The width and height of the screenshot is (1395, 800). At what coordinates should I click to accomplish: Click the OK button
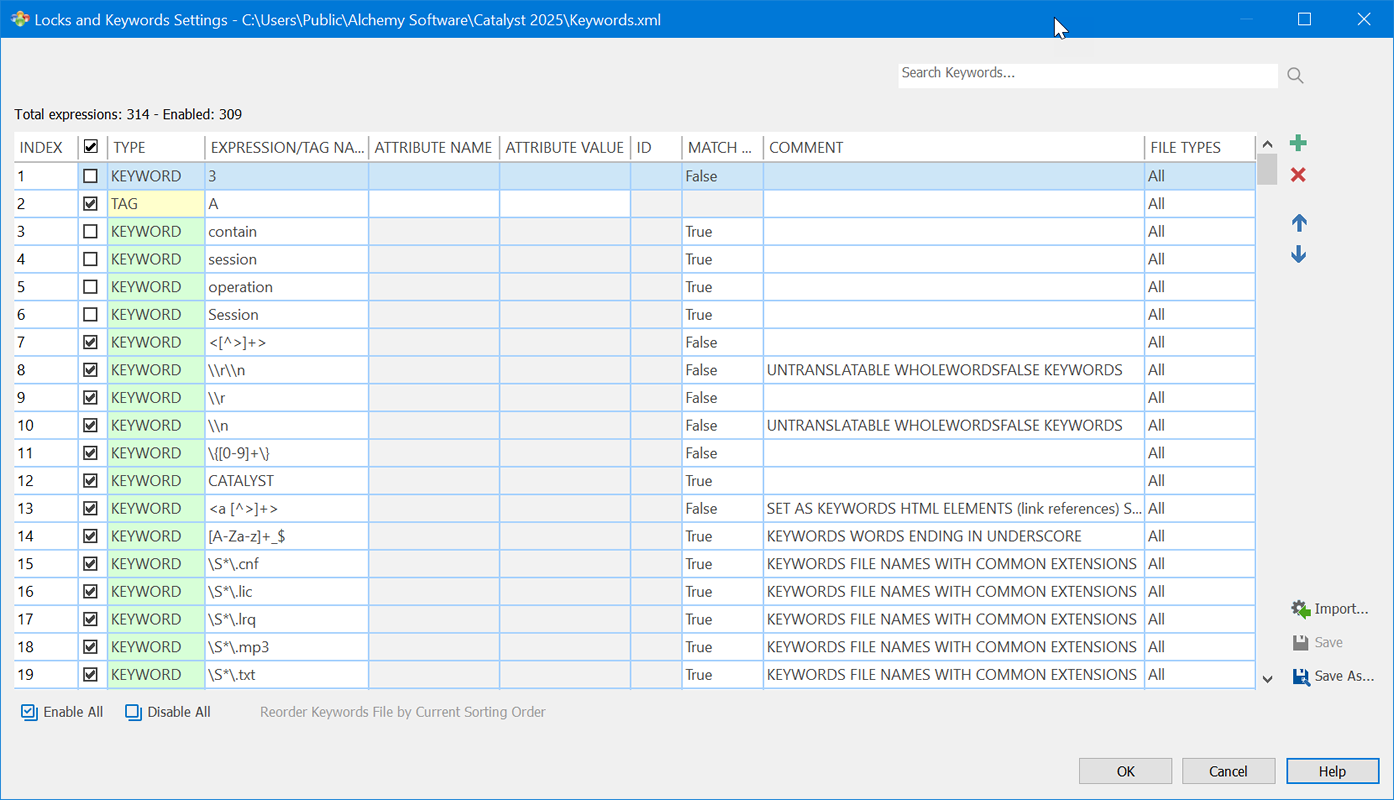(x=1125, y=771)
